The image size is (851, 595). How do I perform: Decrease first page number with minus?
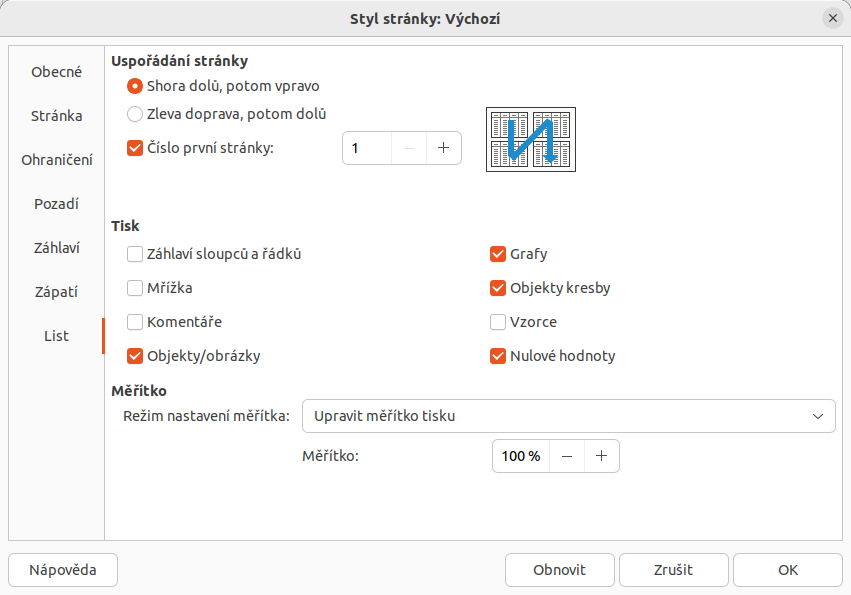click(409, 148)
